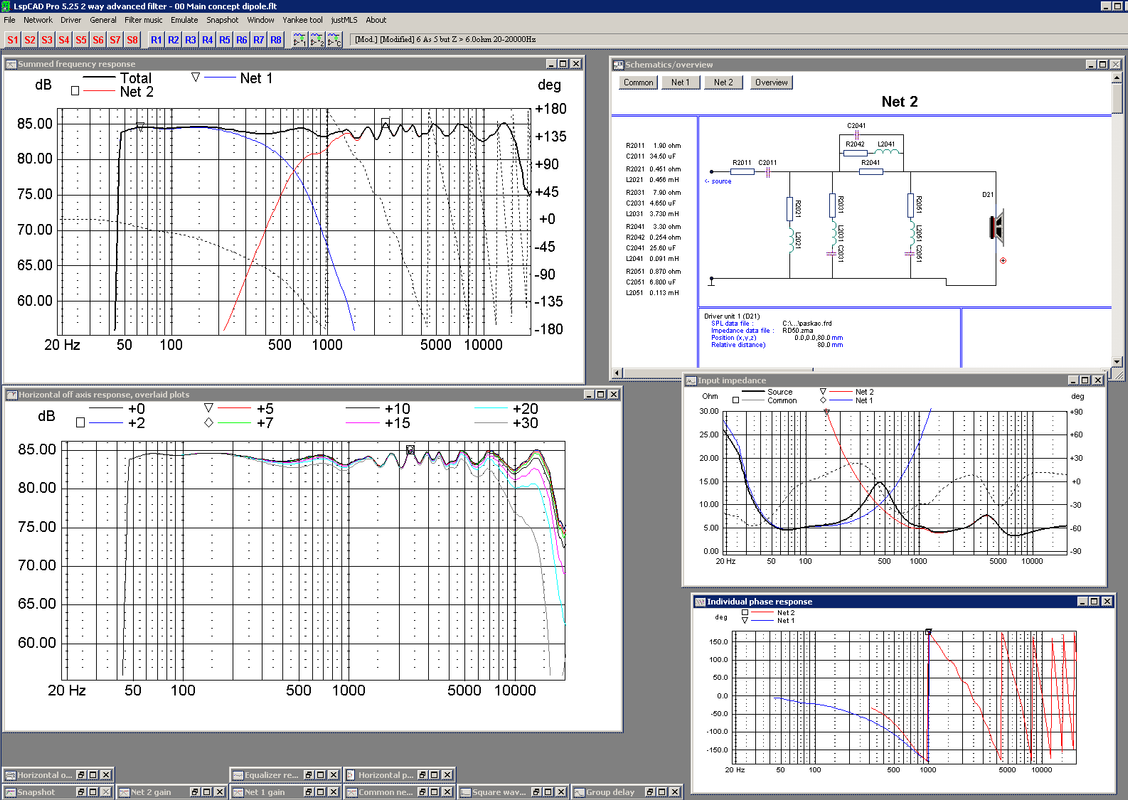Restore the minimized Square wave window

tap(537, 792)
